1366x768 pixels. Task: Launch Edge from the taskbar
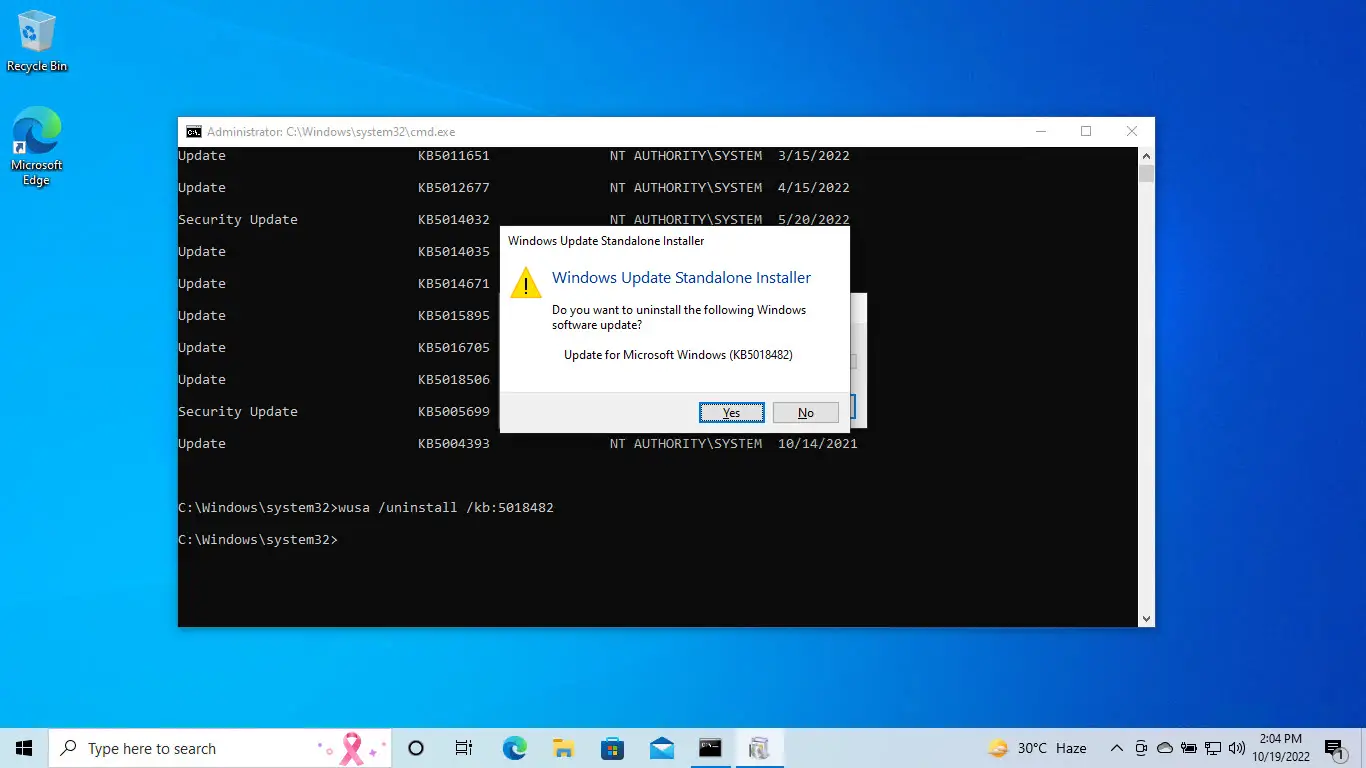(x=514, y=748)
